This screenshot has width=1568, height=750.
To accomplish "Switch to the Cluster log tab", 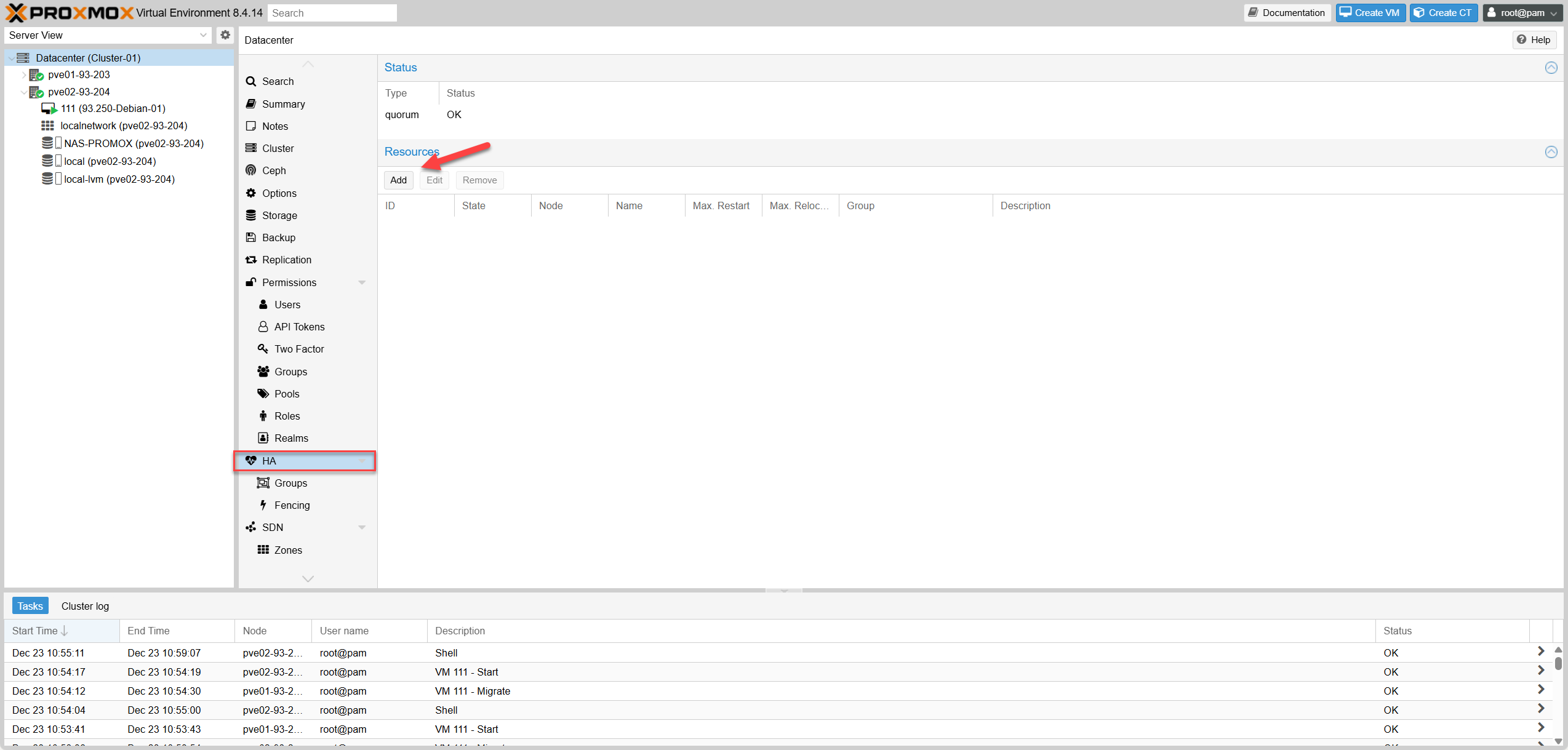I will [85, 605].
